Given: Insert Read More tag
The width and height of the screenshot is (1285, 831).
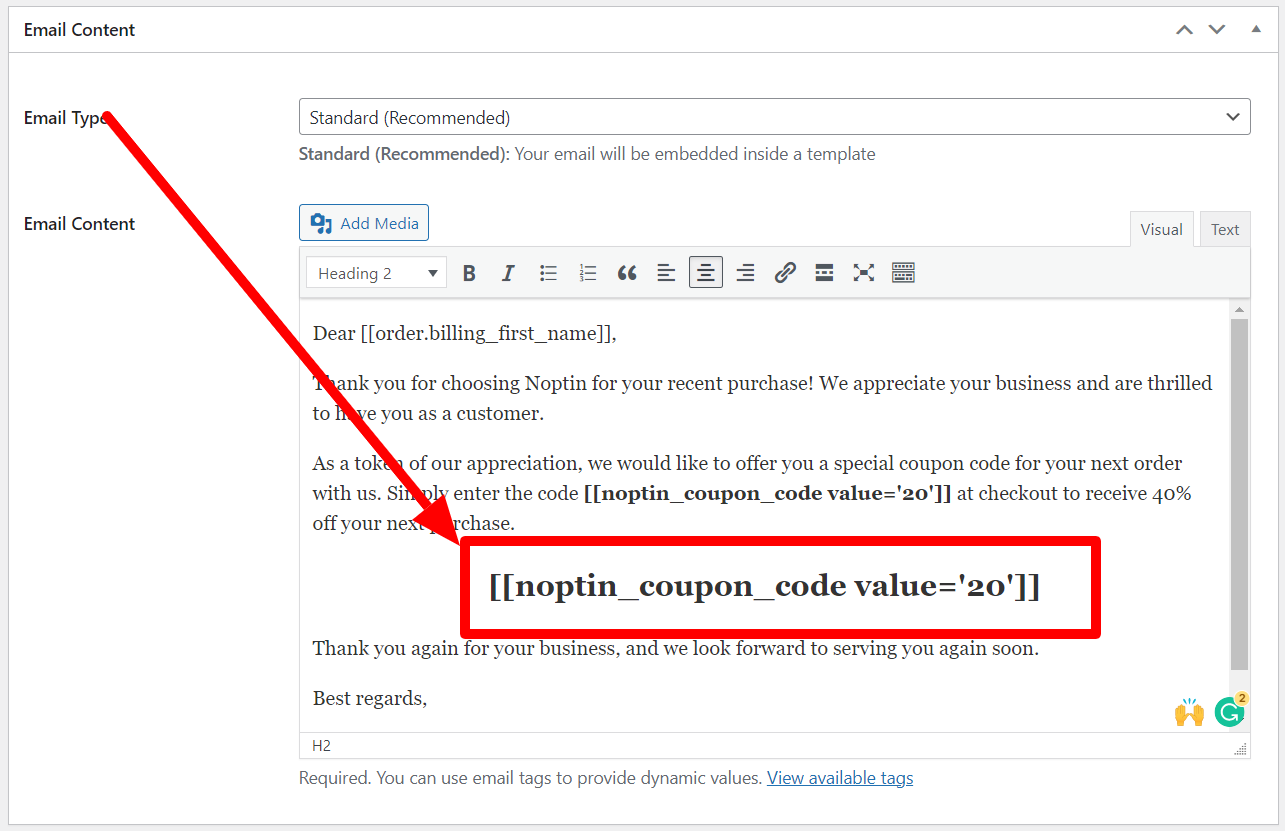Looking at the screenshot, I should pyautogui.click(x=824, y=273).
